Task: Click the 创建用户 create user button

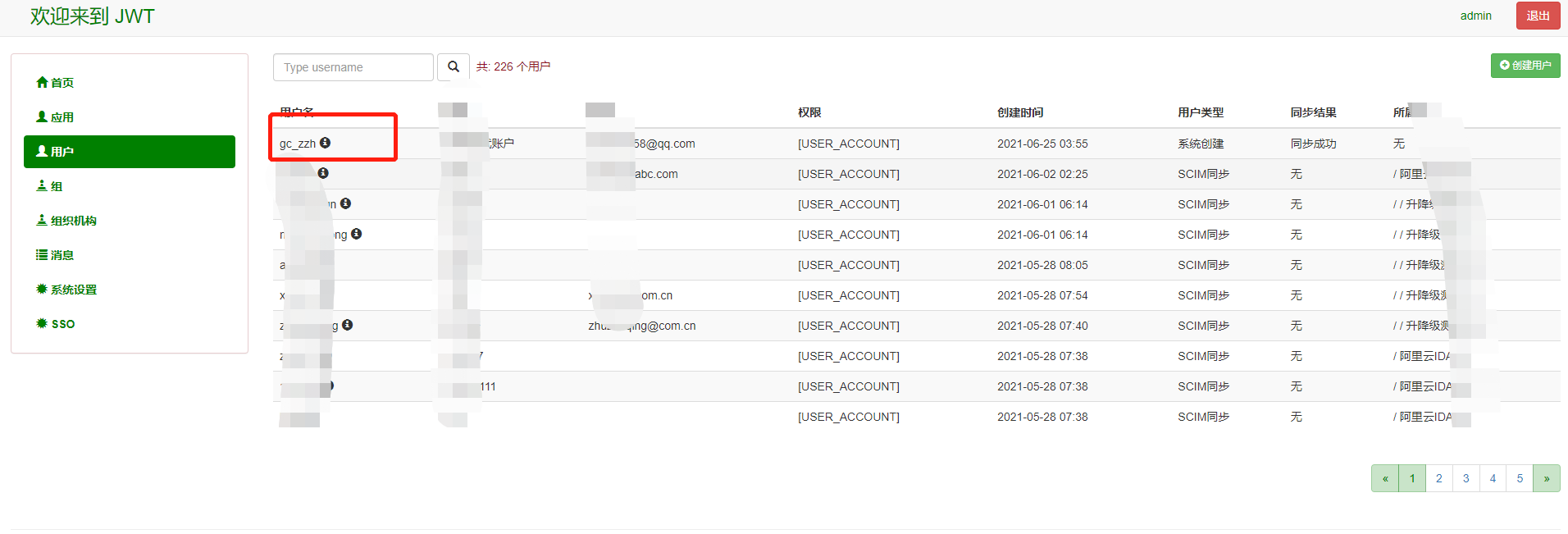Action: pyautogui.click(x=1525, y=66)
